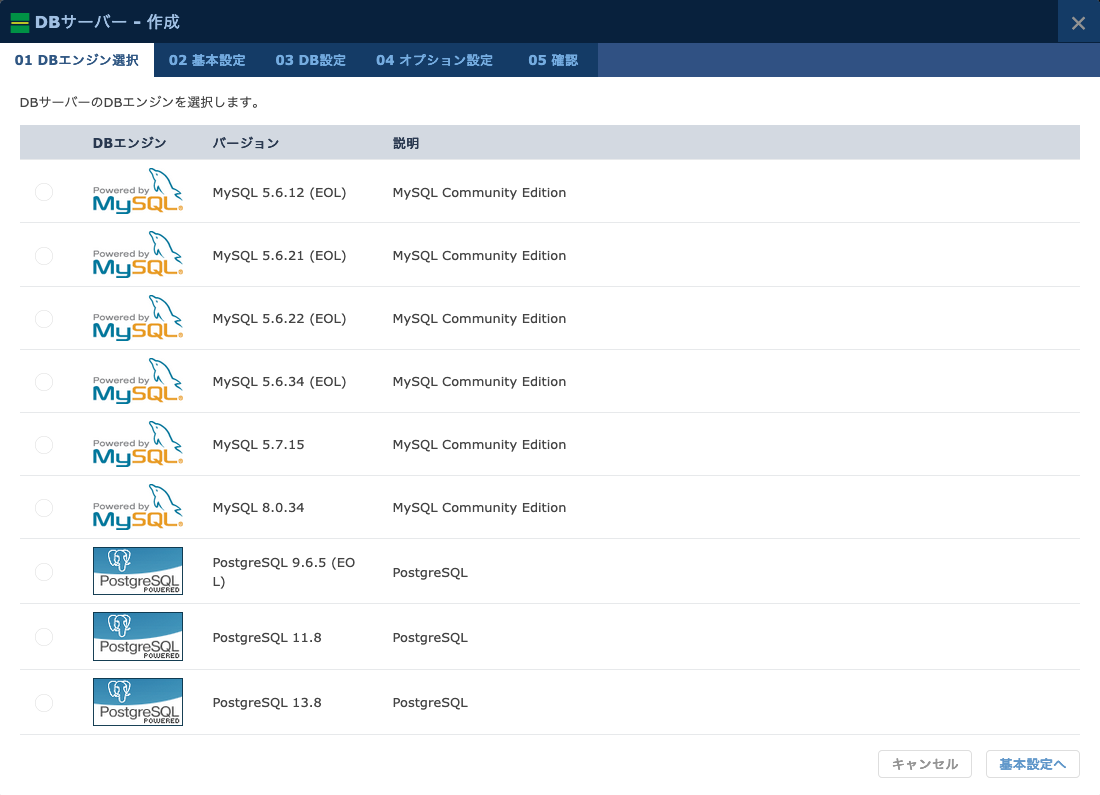The width and height of the screenshot is (1100, 795).
Task: Choose the MySQL 5.6.21 (EOL) radio button
Action: pyautogui.click(x=44, y=256)
